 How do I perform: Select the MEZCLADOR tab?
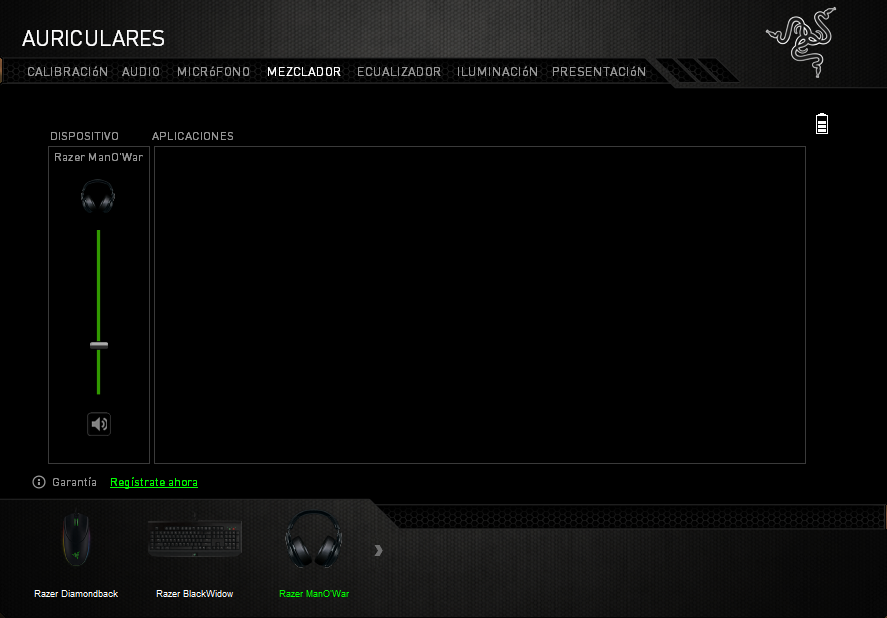click(x=304, y=72)
